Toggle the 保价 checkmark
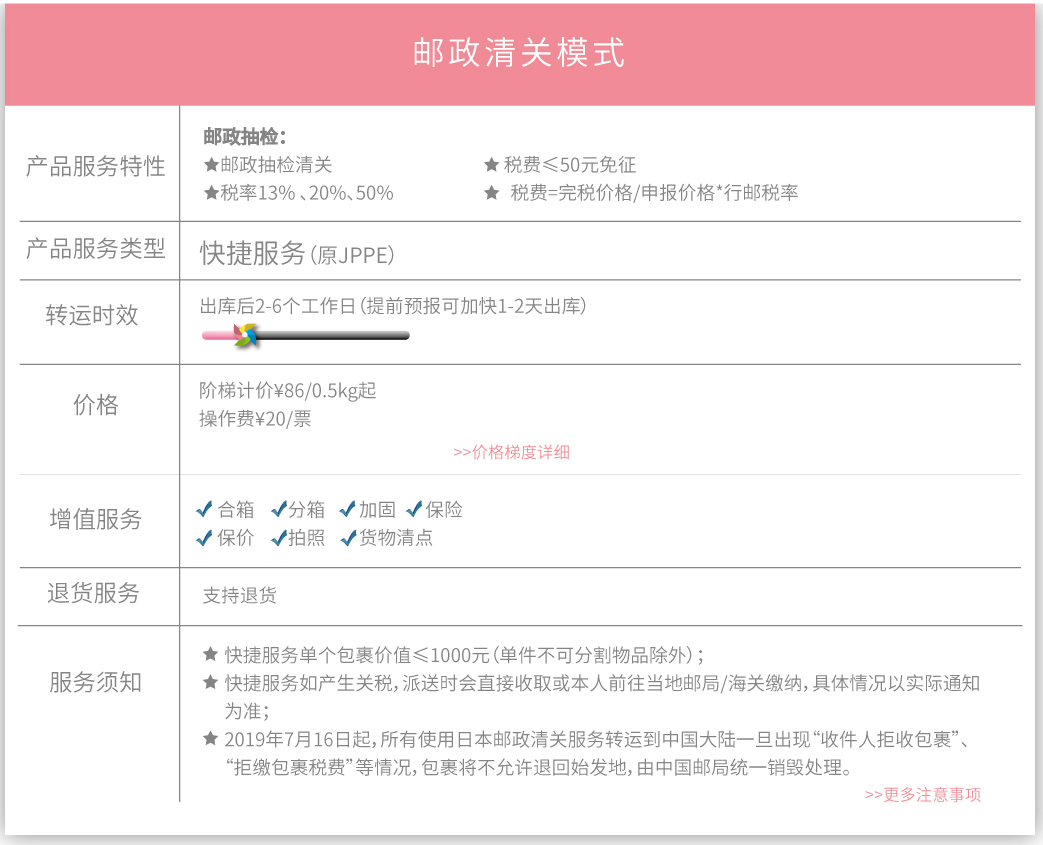This screenshot has width=1043, height=845. [x=205, y=538]
